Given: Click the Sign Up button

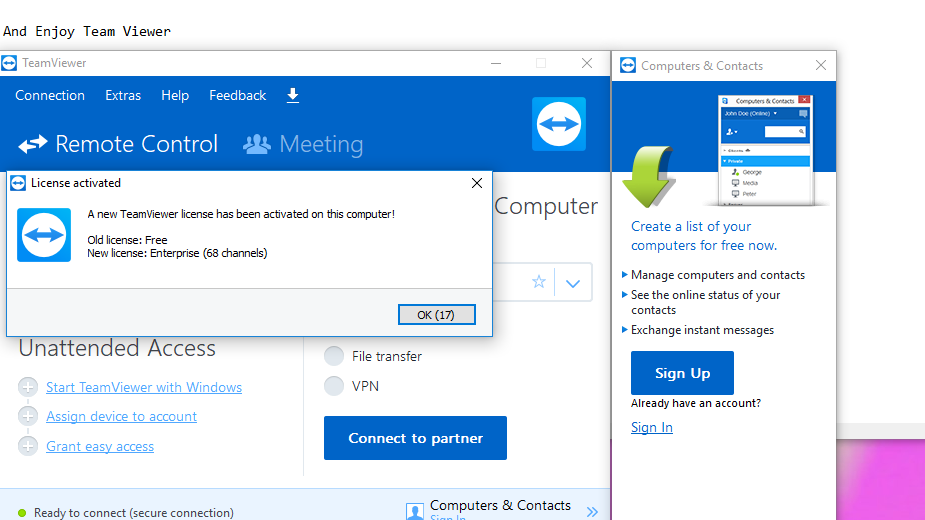Looking at the screenshot, I should [682, 373].
